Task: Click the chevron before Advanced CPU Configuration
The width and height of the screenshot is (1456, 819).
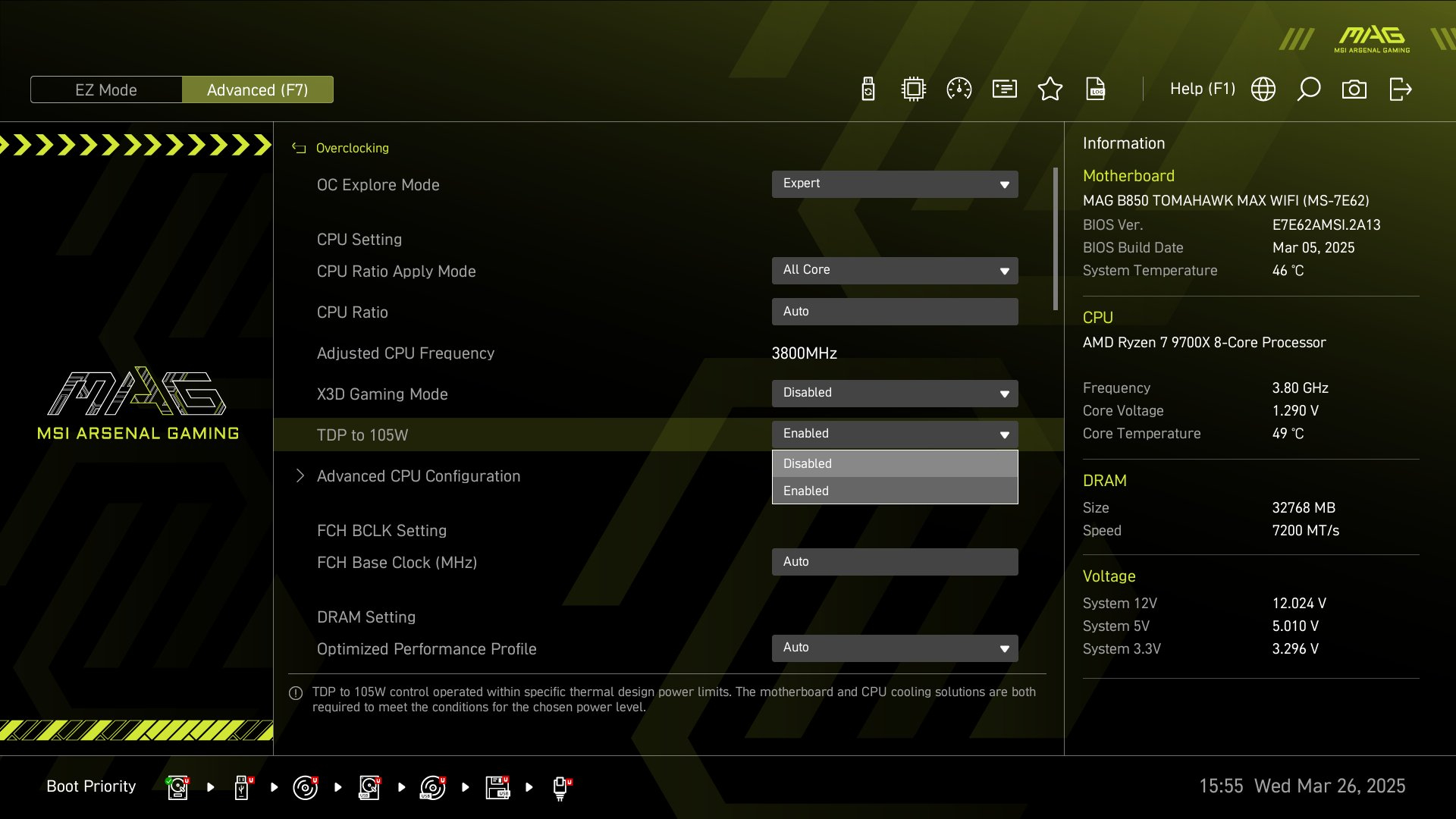Action: pos(300,475)
